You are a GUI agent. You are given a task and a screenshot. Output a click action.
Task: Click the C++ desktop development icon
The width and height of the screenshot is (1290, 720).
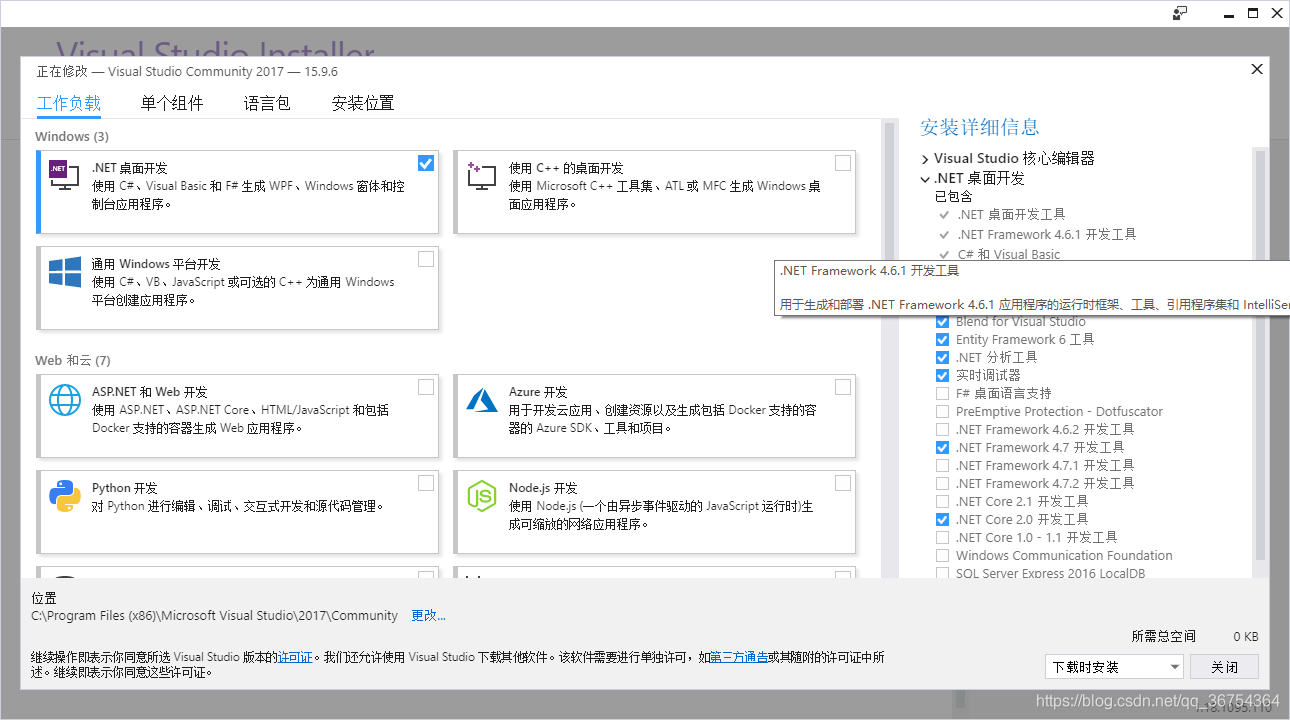point(481,176)
